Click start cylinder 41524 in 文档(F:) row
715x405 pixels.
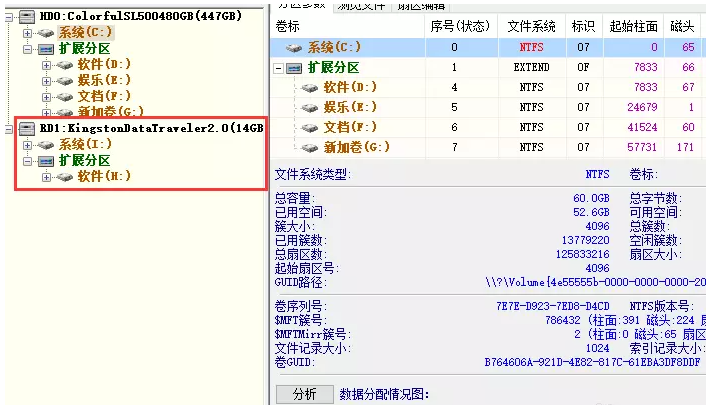(x=642, y=127)
